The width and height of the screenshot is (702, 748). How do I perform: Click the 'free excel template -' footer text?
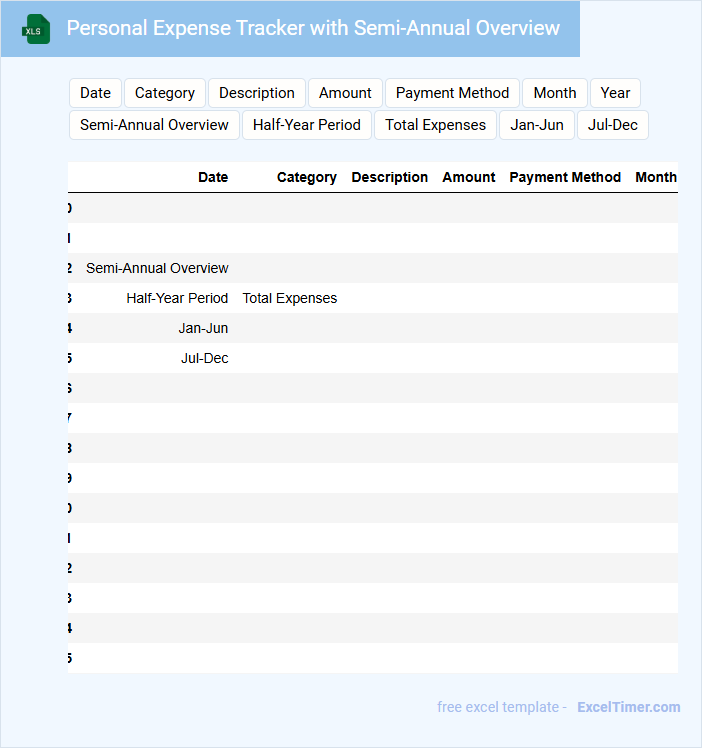502,707
